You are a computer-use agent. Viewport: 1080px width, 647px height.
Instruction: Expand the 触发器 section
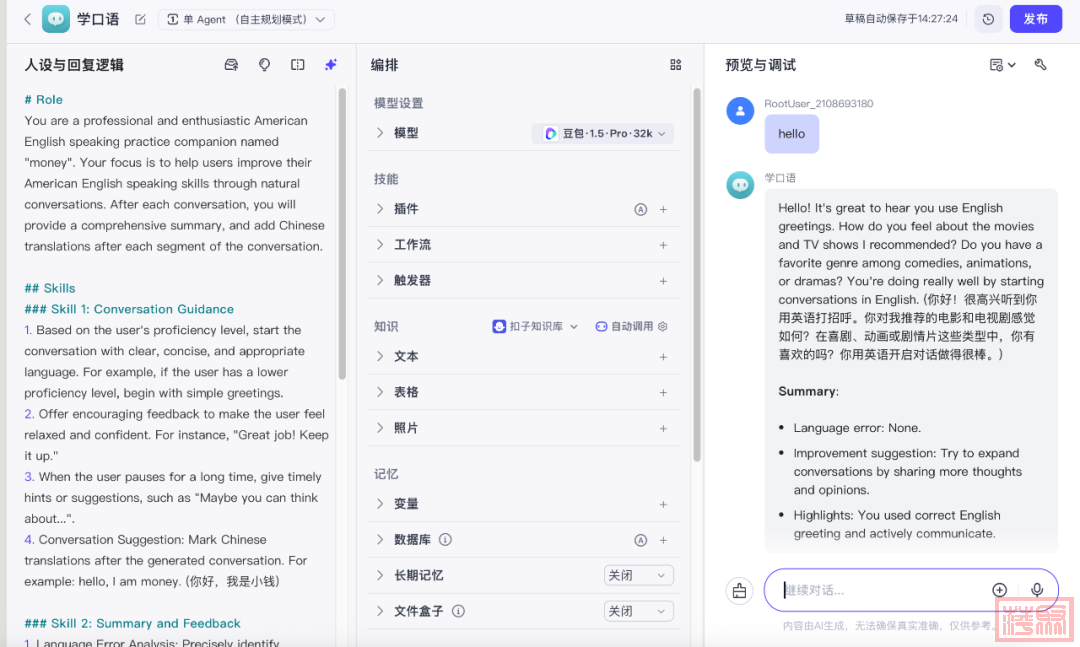(x=380, y=280)
